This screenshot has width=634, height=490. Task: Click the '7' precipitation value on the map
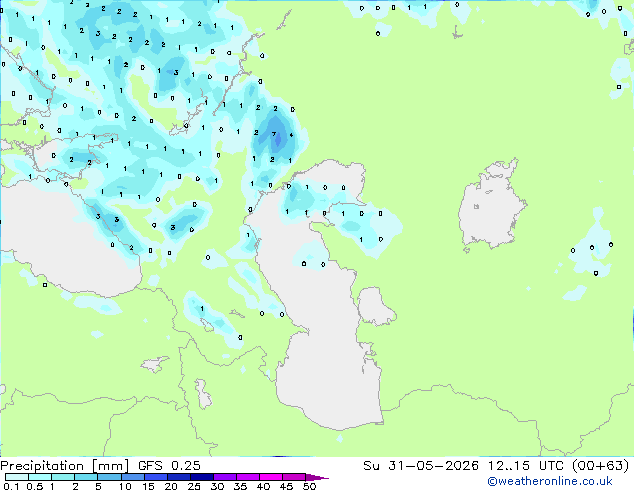[x=274, y=134]
